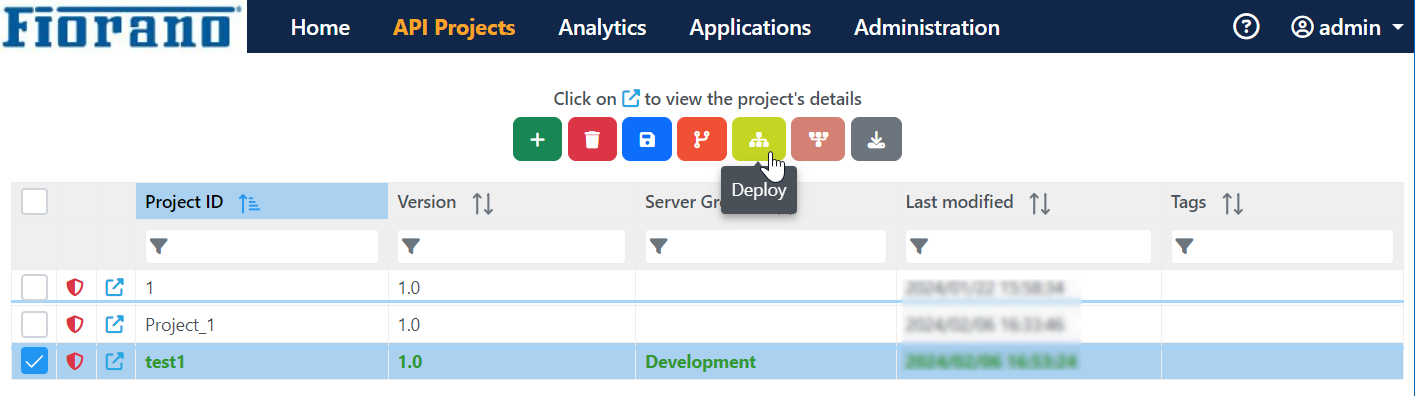Screen dimensions: 1415x396
Task: Select the Project_1 name cell
Action: (x=262, y=325)
